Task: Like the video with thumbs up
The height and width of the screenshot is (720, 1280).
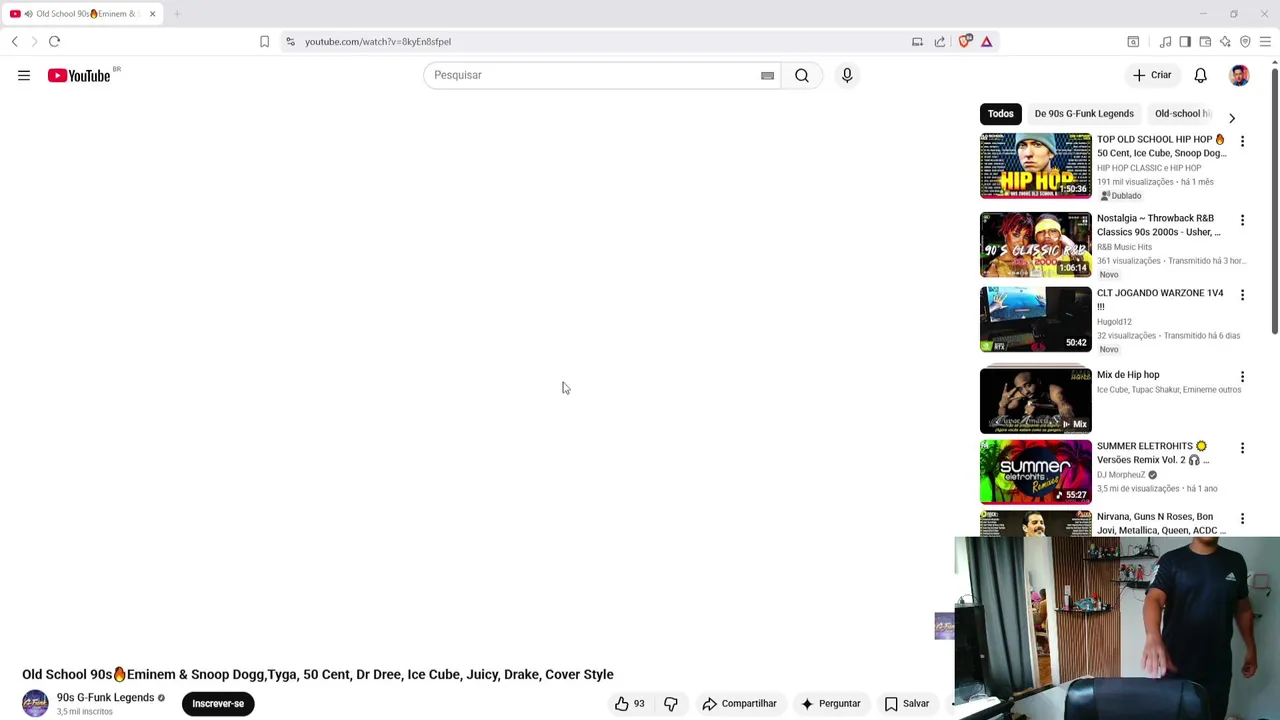Action: 630,704
